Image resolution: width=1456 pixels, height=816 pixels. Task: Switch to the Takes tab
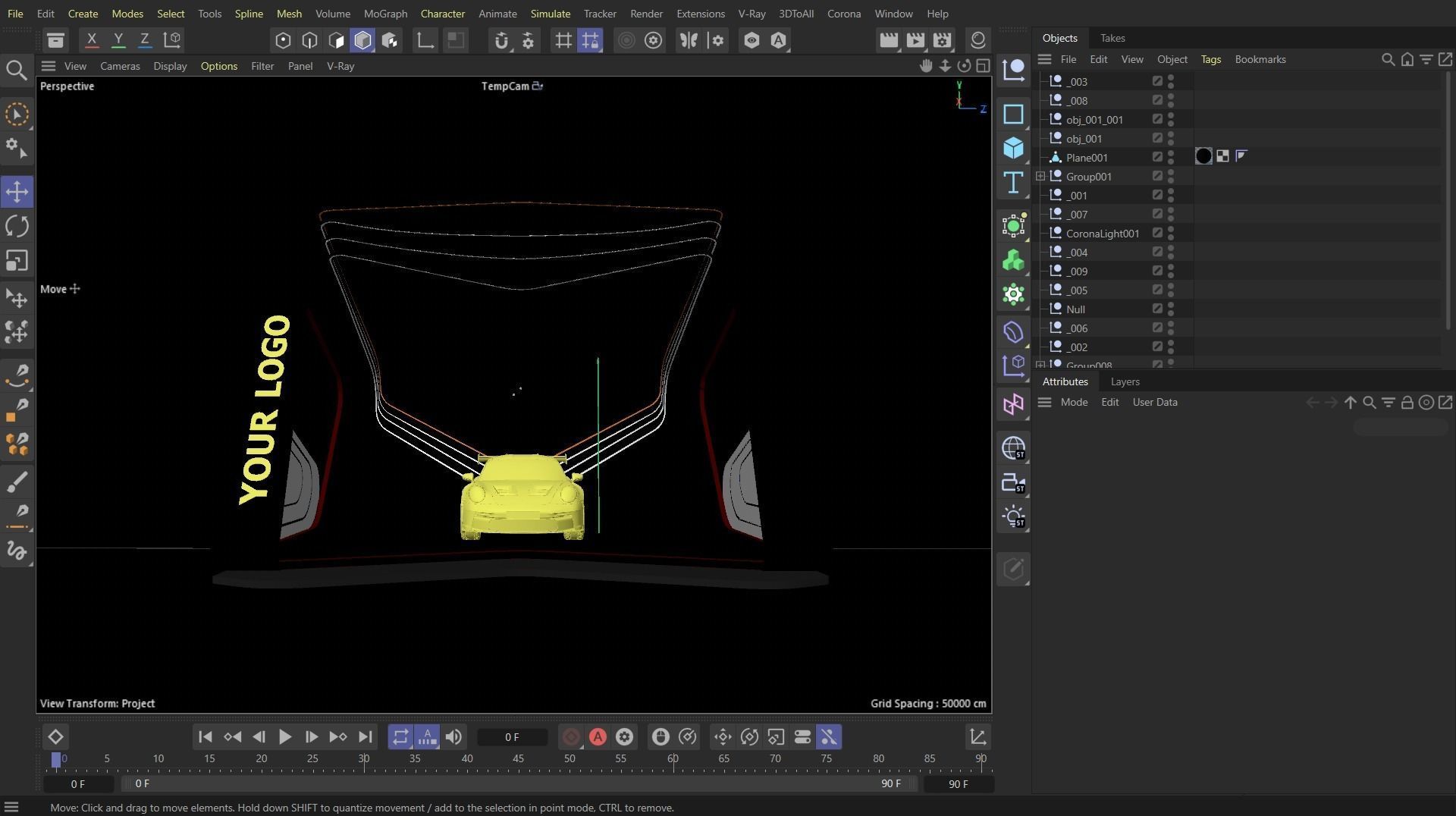point(1112,38)
